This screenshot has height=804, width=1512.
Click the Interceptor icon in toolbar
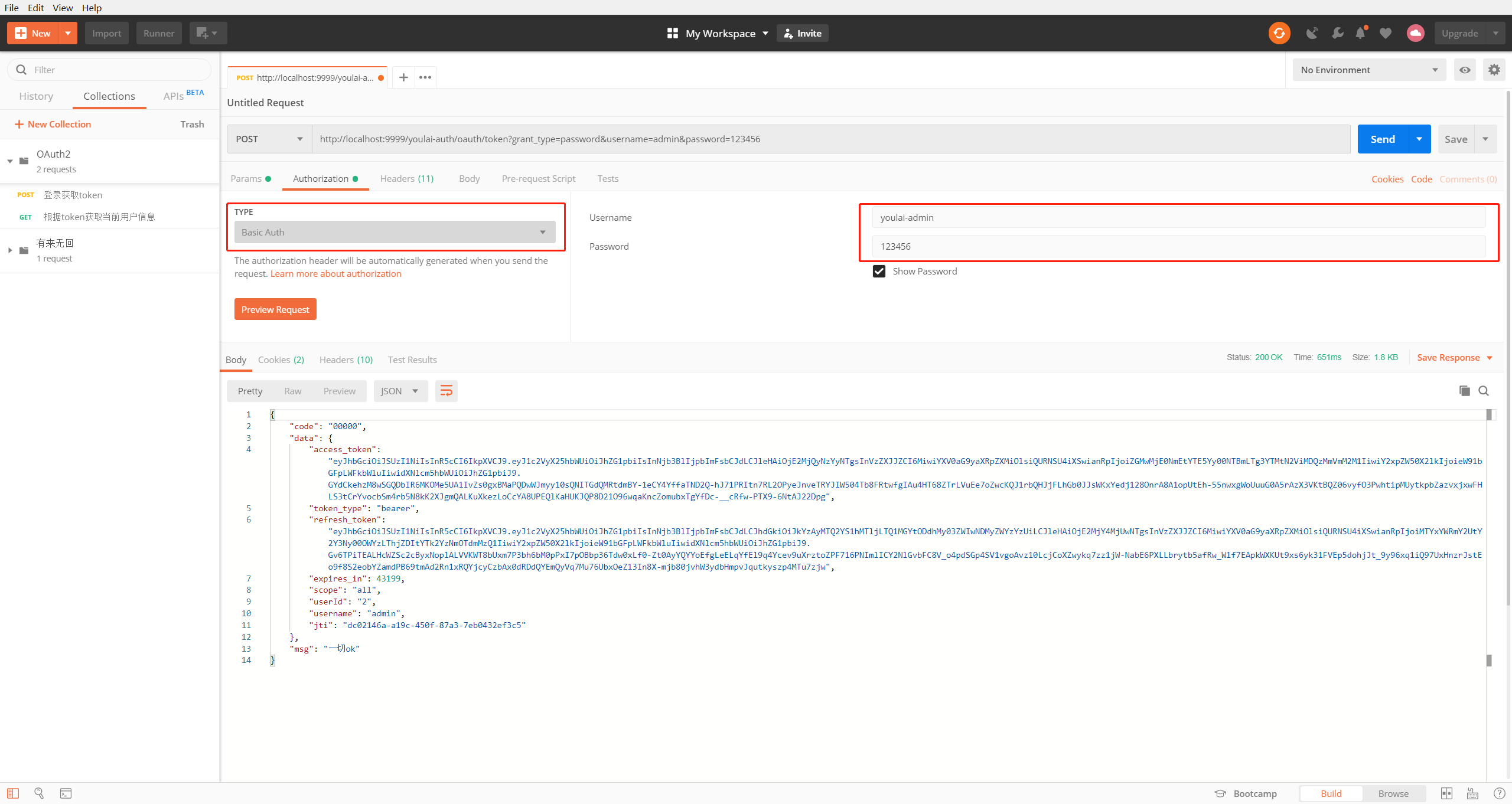point(1311,33)
